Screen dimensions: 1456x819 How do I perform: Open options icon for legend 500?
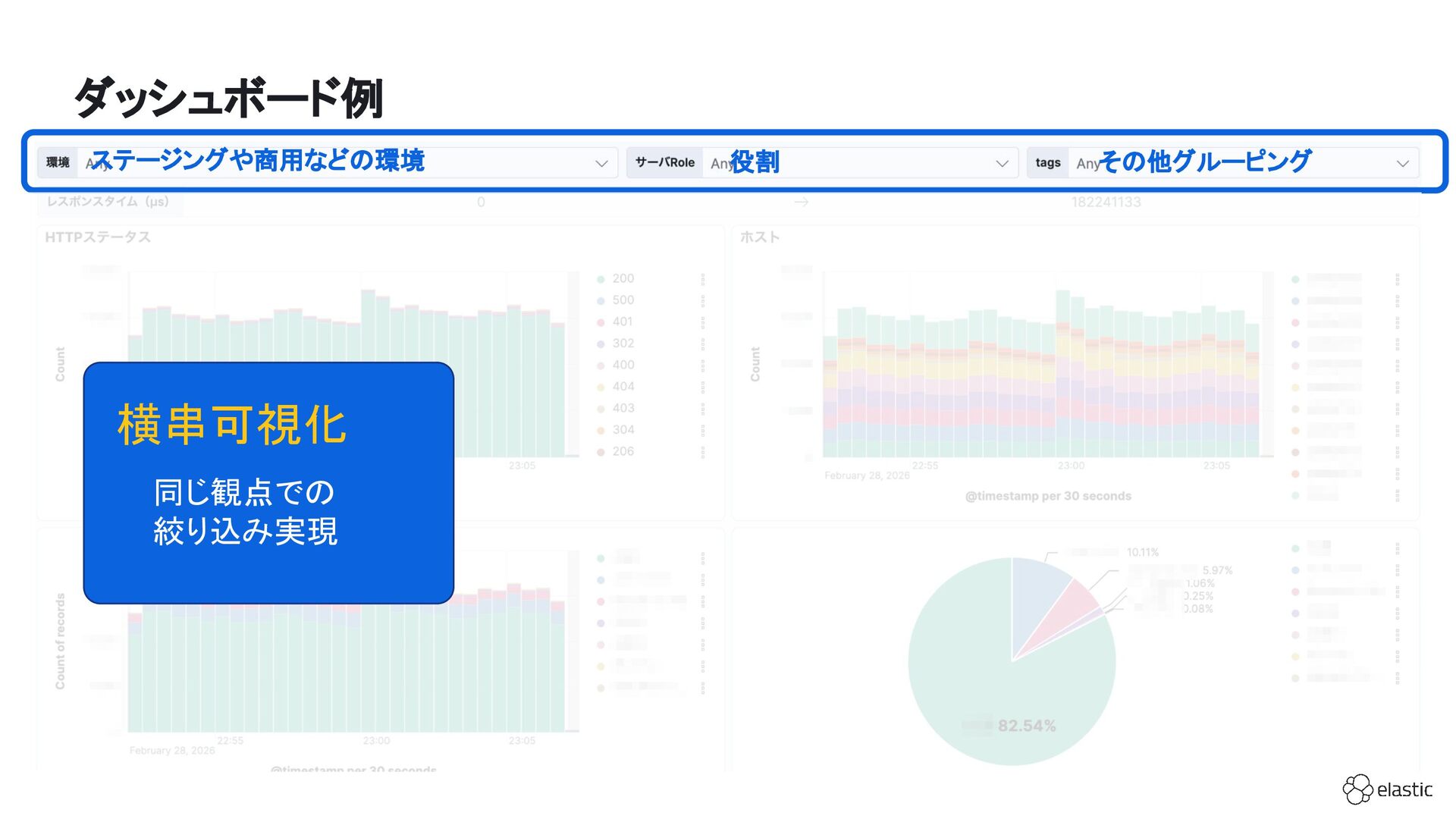703,300
